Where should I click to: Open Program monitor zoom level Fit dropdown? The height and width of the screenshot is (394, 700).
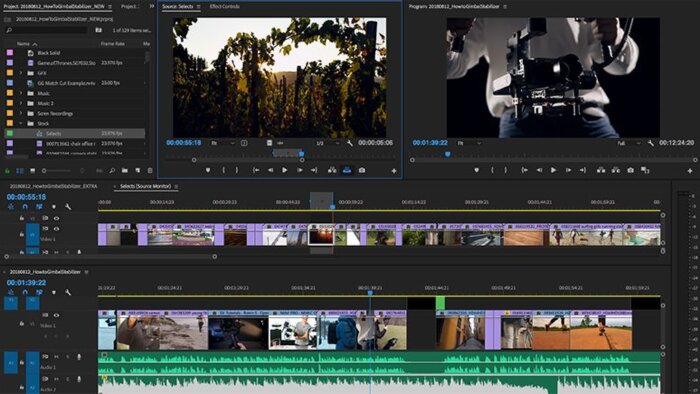click(x=469, y=143)
